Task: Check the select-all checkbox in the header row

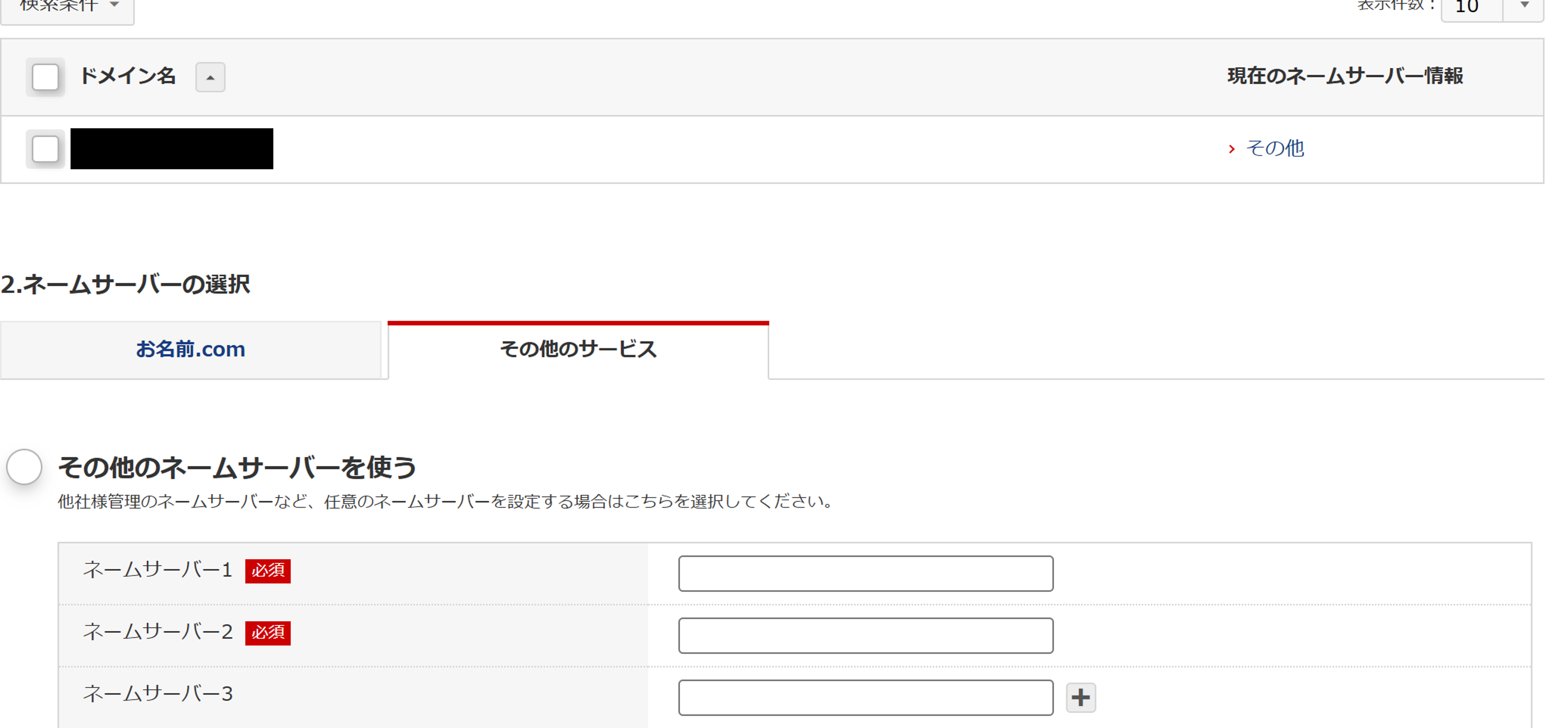Action: [x=45, y=77]
